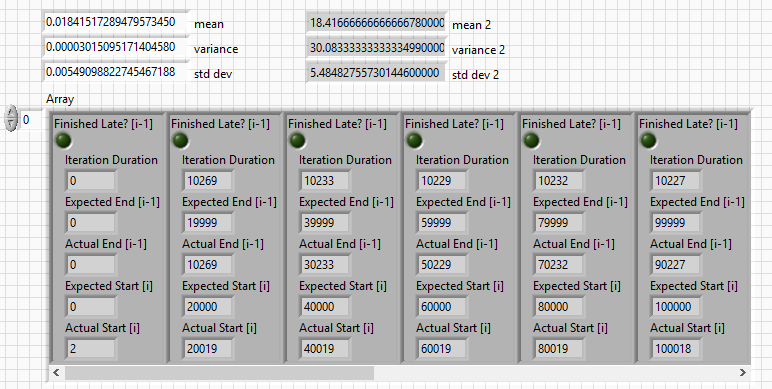Click the variance 2 value field
Viewport: 772px width, 389px height.
(x=377, y=48)
